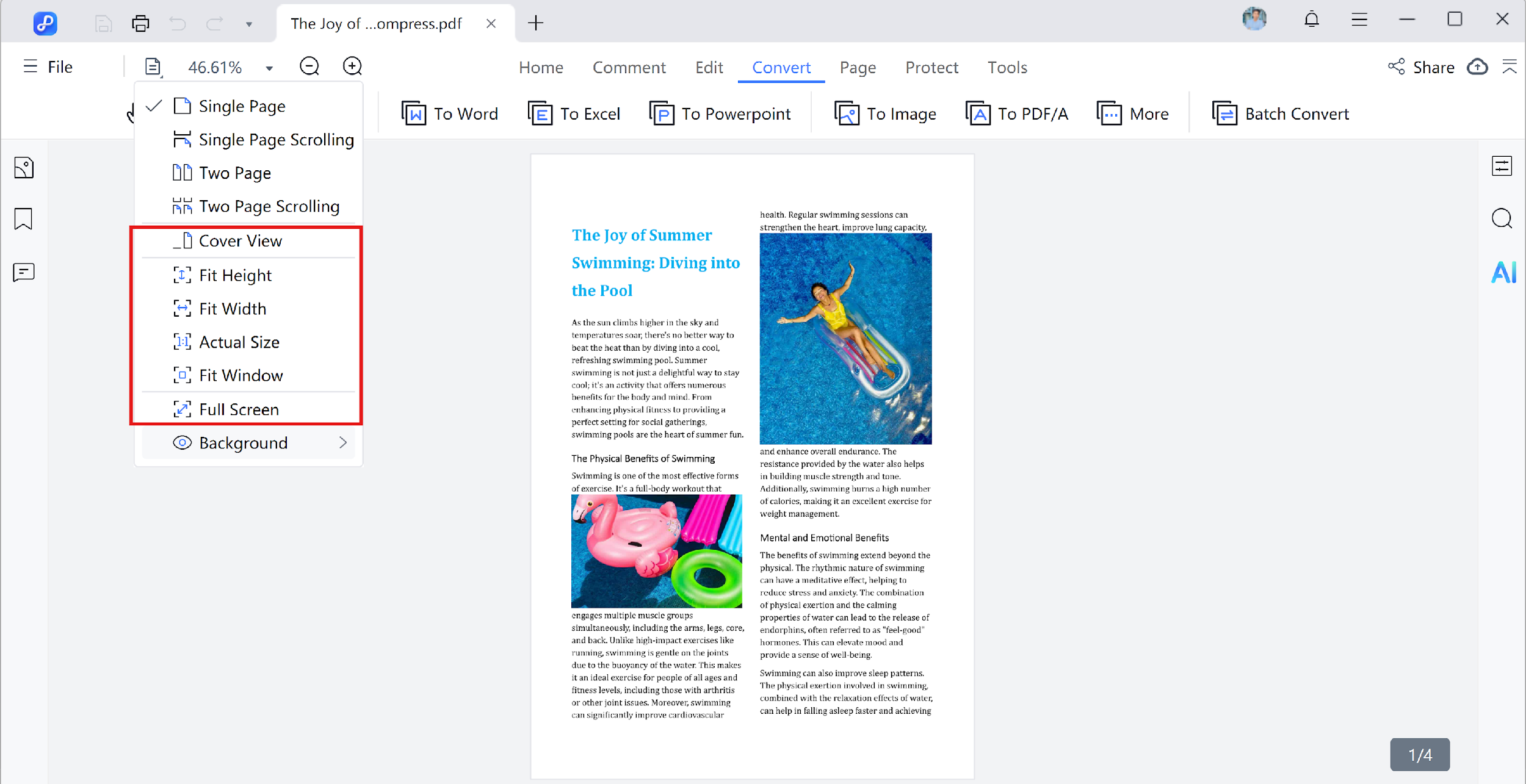1526x784 pixels.
Task: Switch to Single Page Scrolling mode
Action: [x=276, y=140]
